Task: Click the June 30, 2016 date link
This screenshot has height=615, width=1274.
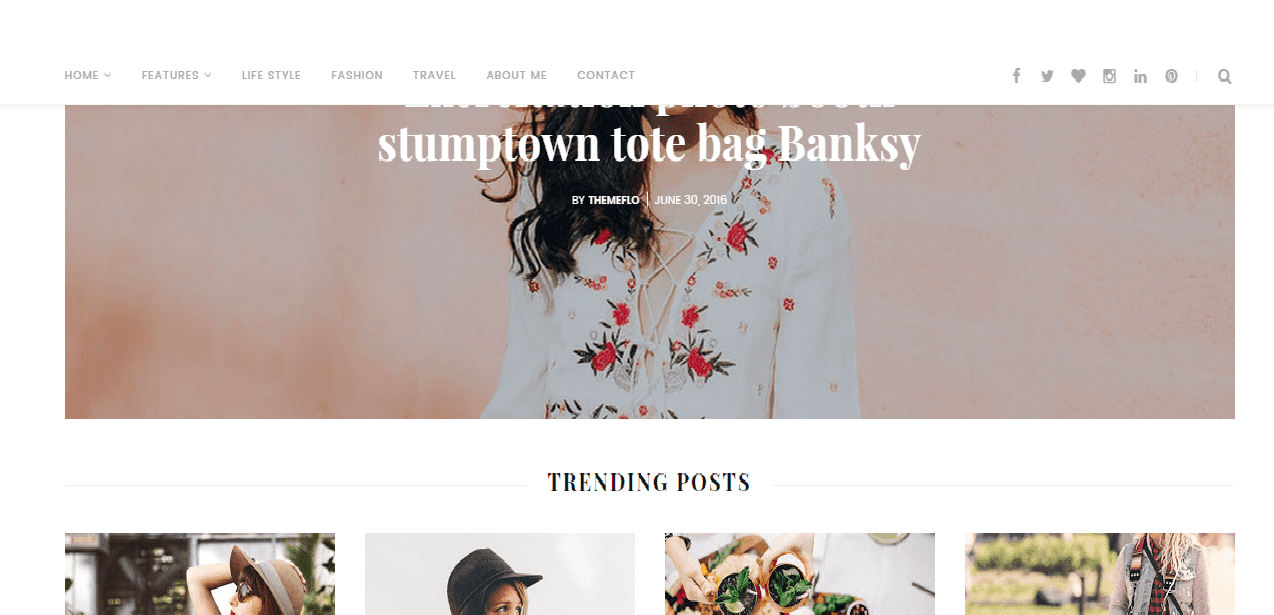Action: coord(691,200)
